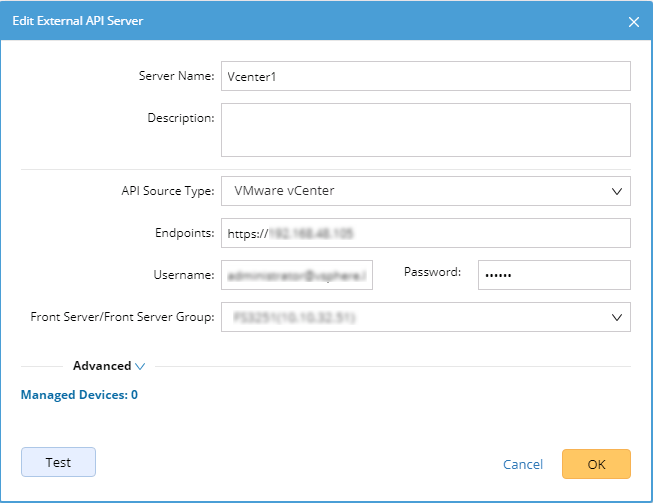Click the API Source Type dropdown arrow
The height and width of the screenshot is (503, 653).
614,191
